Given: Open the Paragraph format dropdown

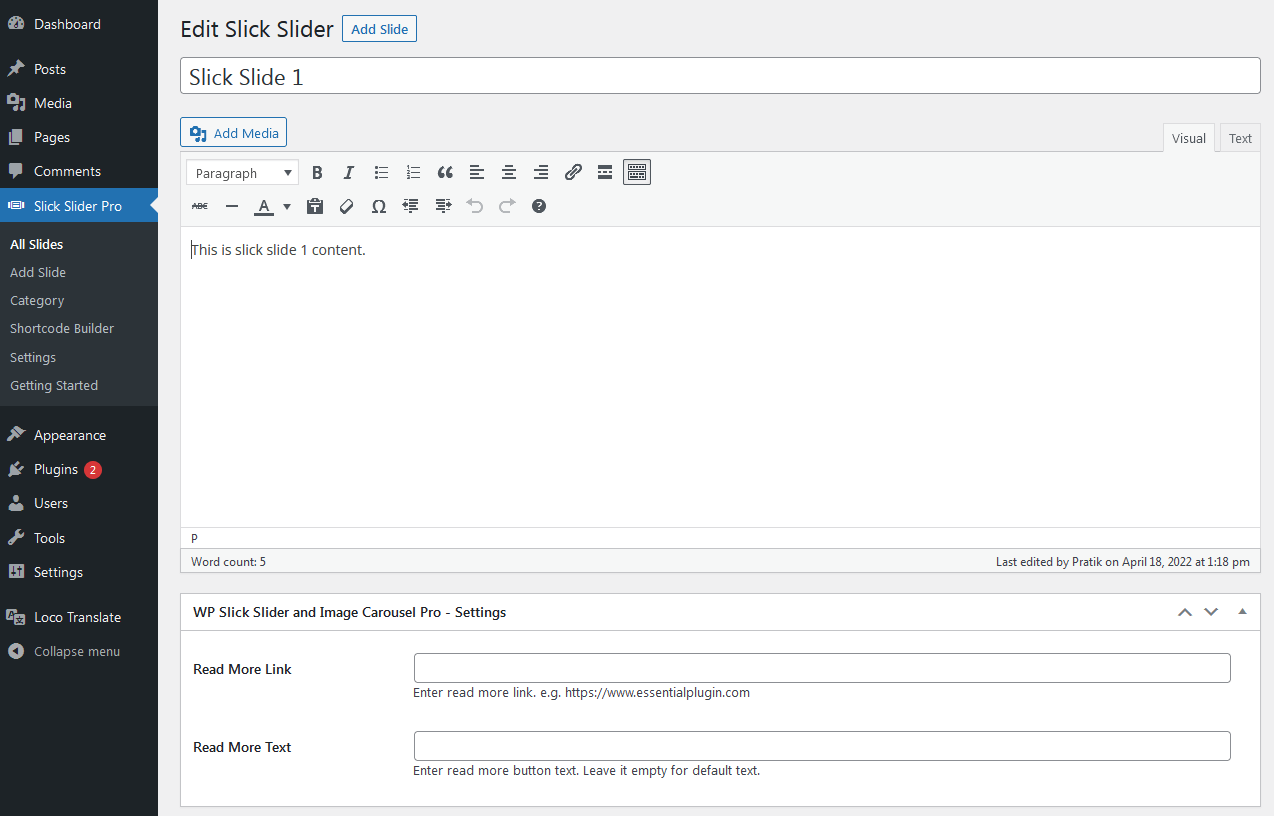Looking at the screenshot, I should (x=241, y=172).
